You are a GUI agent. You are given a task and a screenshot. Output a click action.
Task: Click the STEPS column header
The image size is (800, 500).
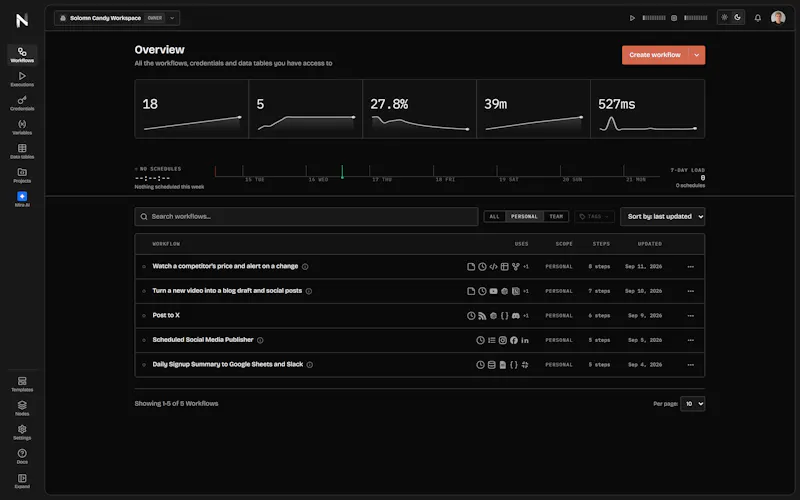[x=601, y=244]
